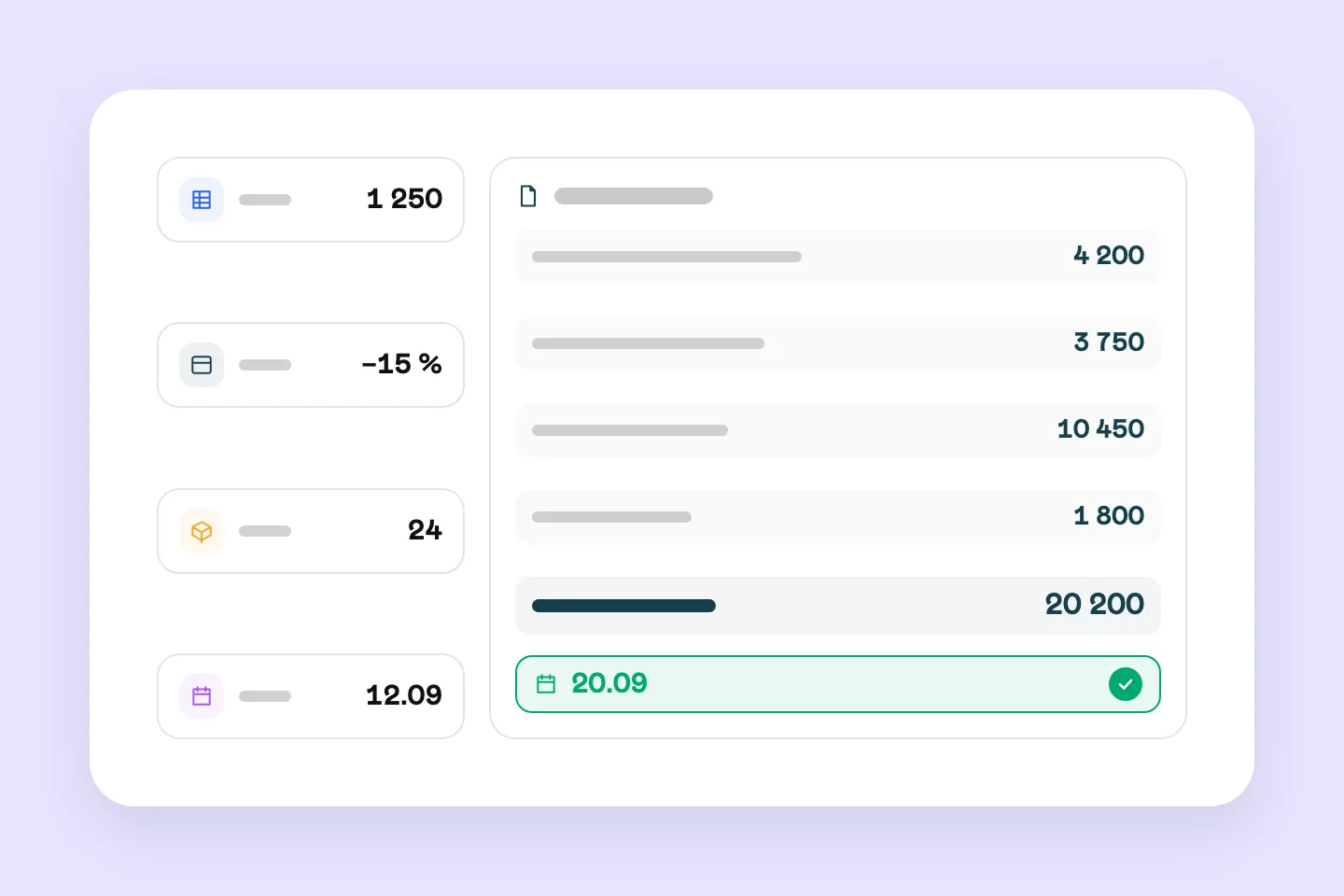1344x896 pixels.
Task: Click the dark bar in the total row
Action: (x=623, y=606)
